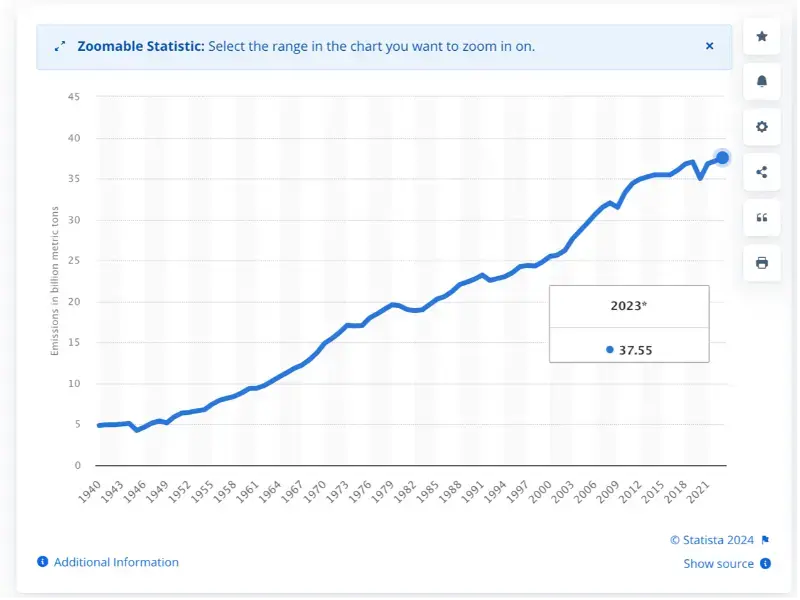This screenshot has width=800, height=600.
Task: Open chart settings gear icon
Action: pos(764,127)
